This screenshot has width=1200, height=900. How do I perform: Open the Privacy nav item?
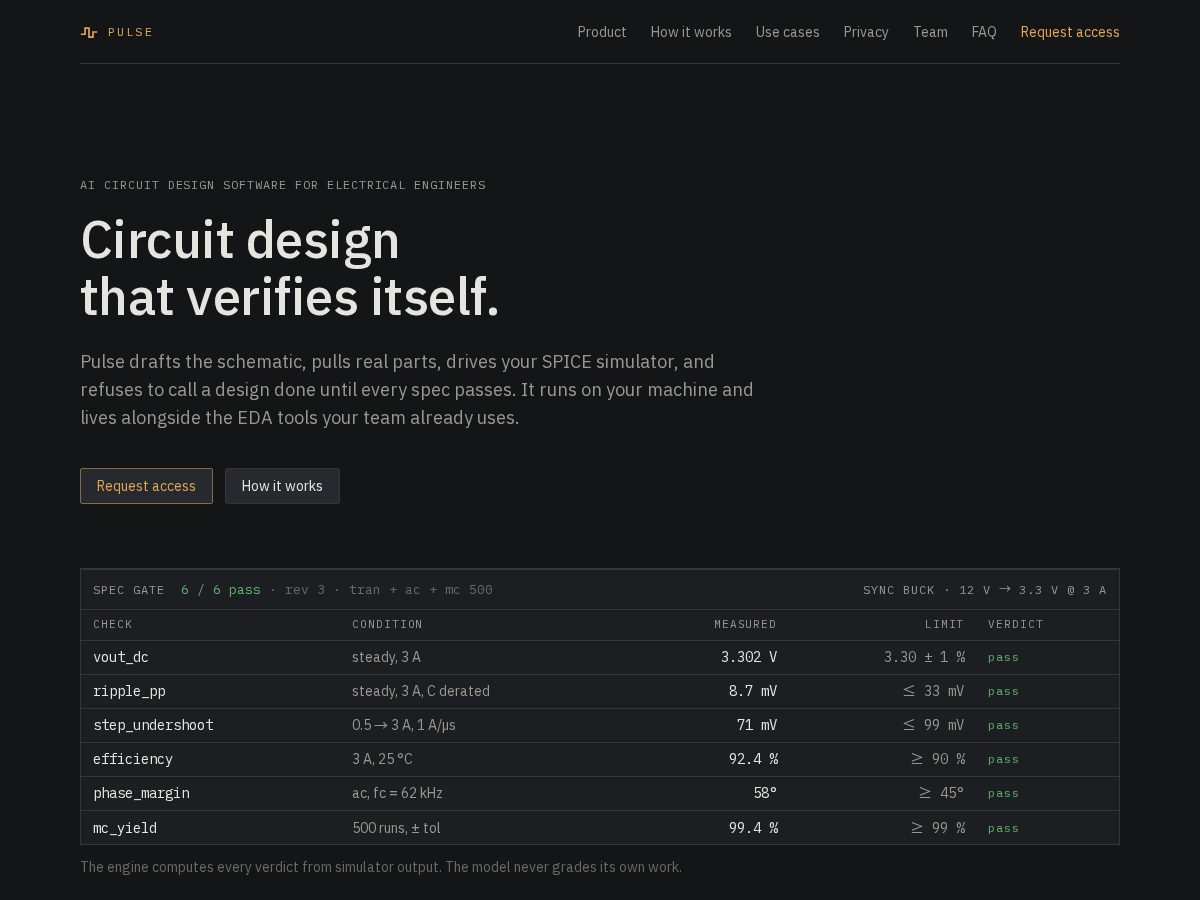866,32
